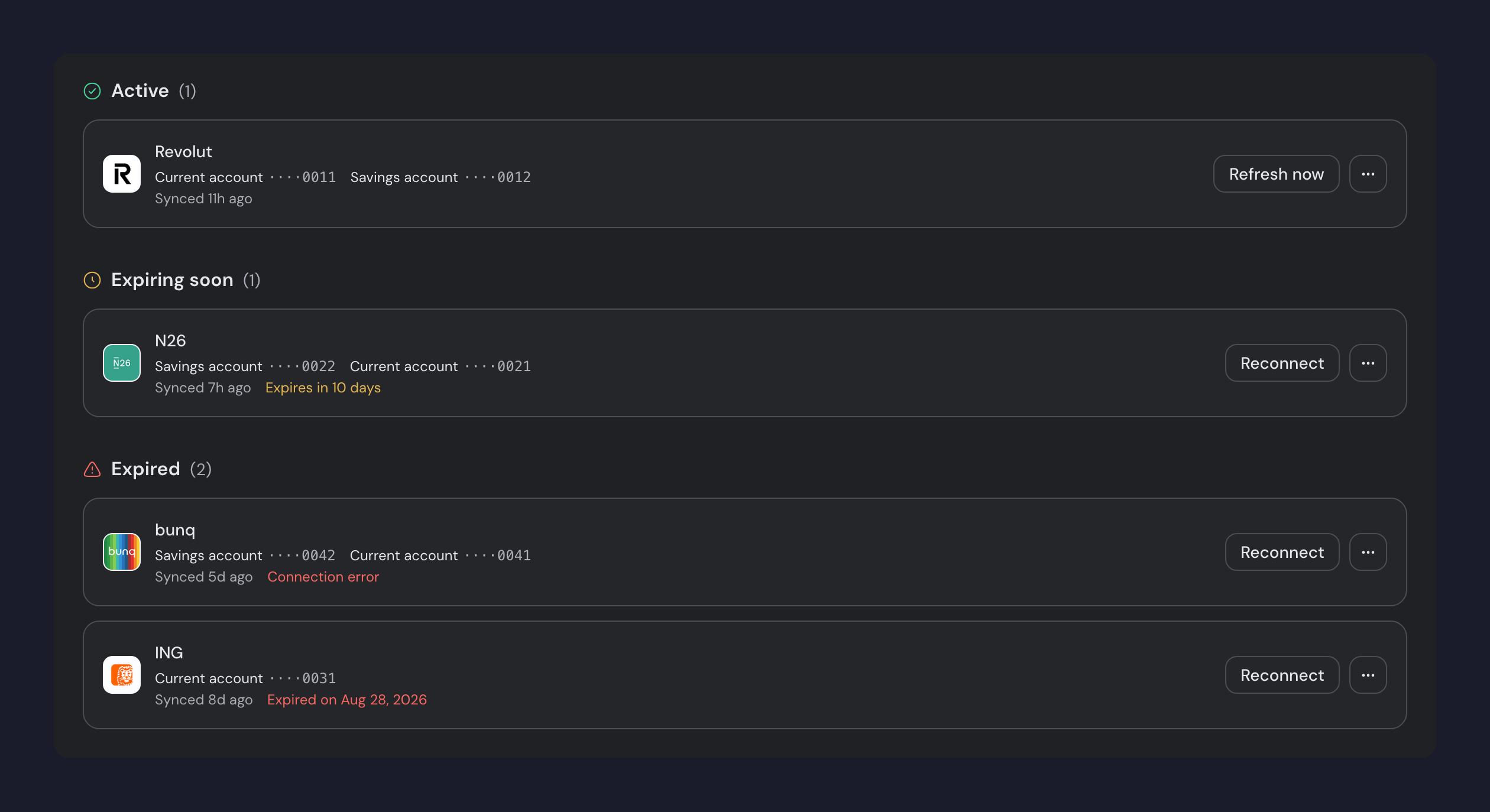Click N26 Savings account ending 0022
1490x812 pixels.
(245, 366)
